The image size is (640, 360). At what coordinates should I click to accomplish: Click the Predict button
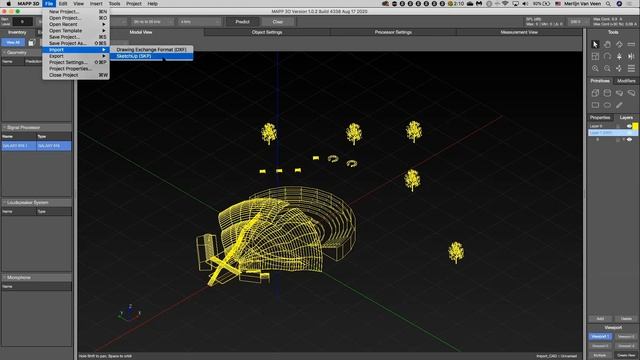coord(242,22)
